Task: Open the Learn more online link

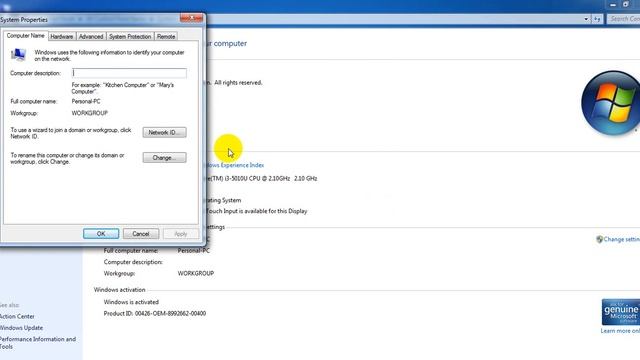Action: (620, 331)
